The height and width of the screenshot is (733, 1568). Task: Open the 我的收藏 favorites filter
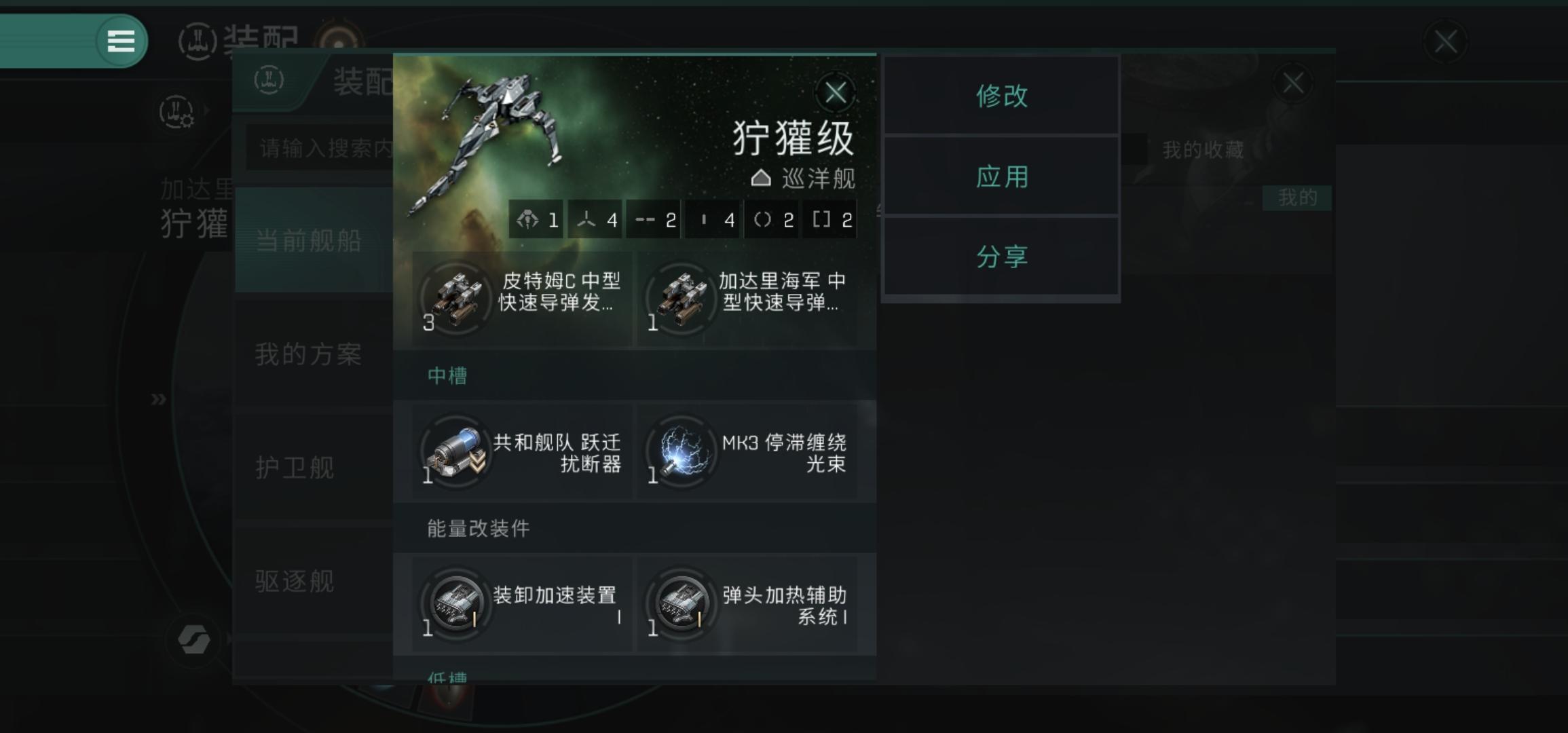1203,149
